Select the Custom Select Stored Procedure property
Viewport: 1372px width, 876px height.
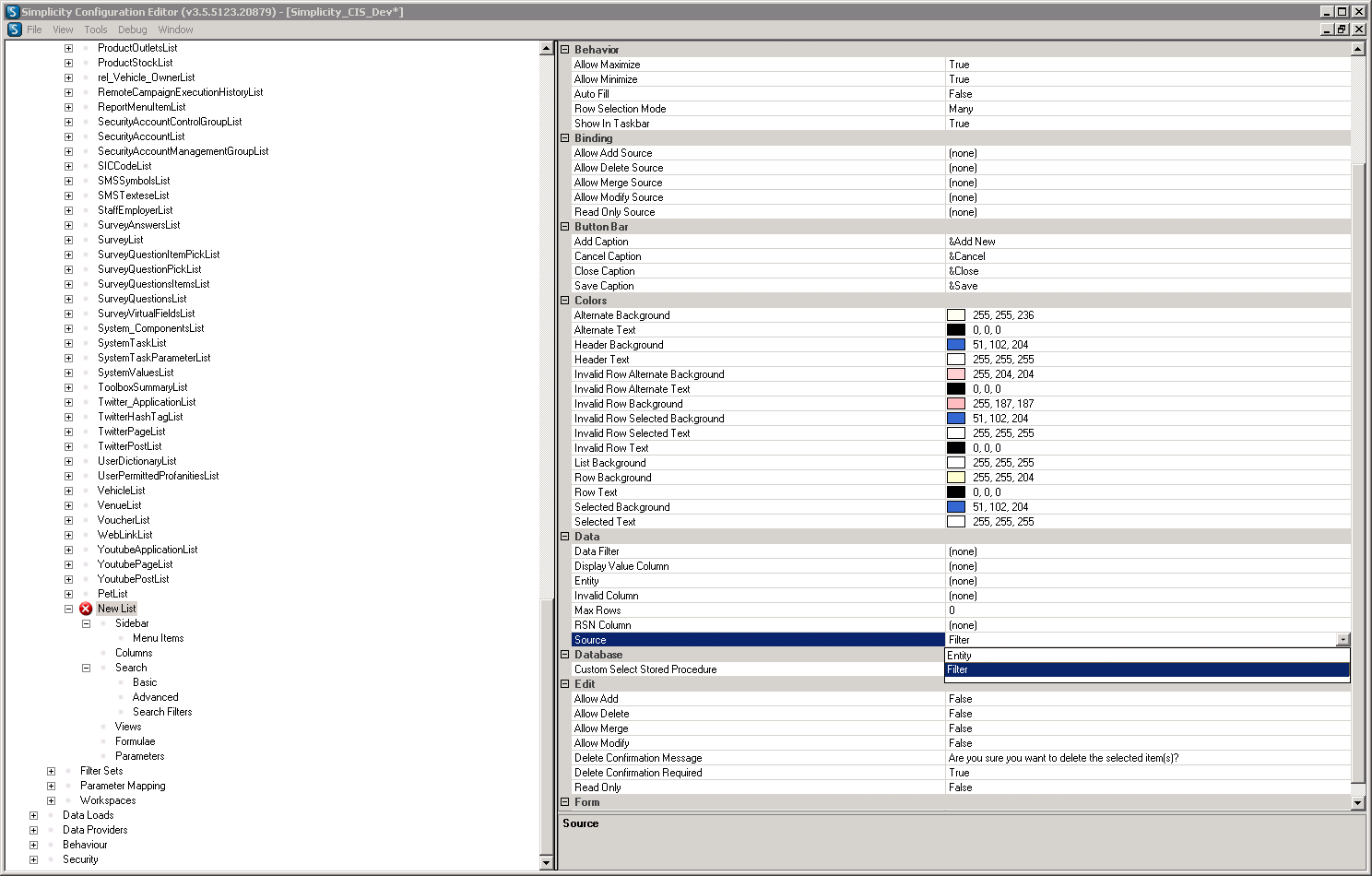645,669
